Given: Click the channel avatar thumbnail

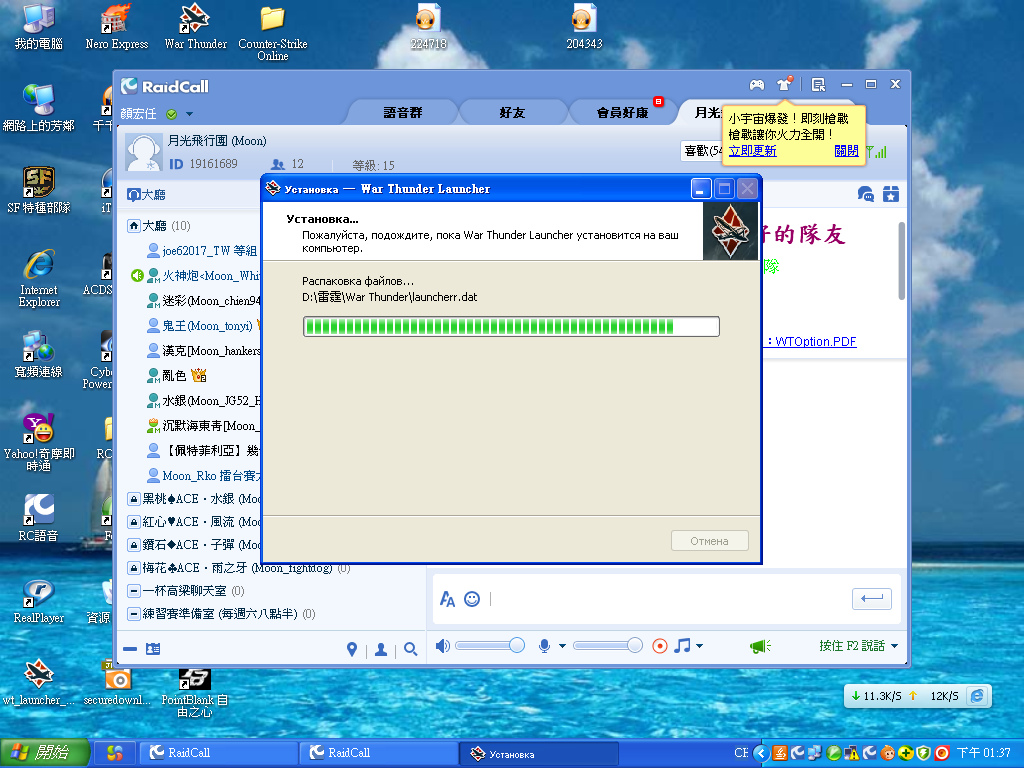Looking at the screenshot, I should coord(143,152).
